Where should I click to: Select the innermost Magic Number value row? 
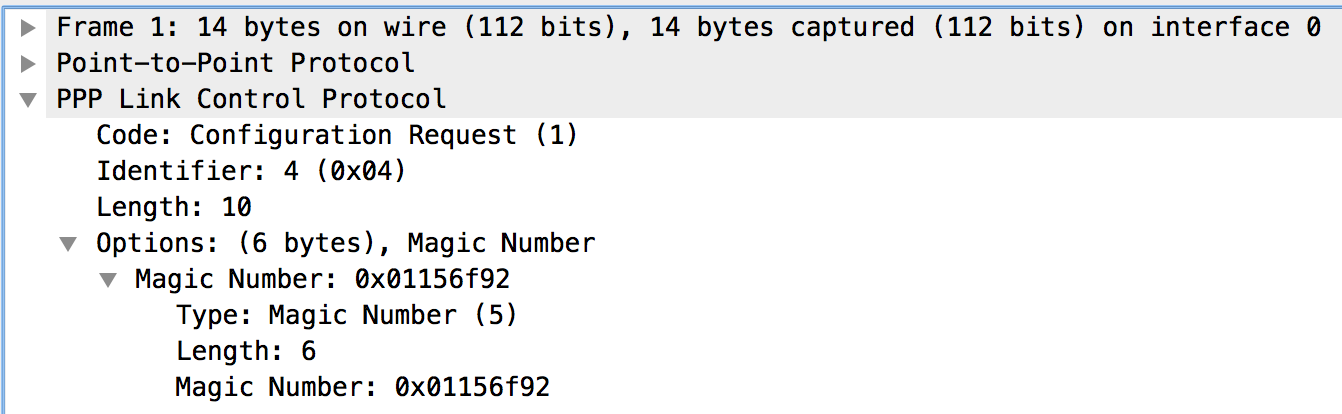362,387
